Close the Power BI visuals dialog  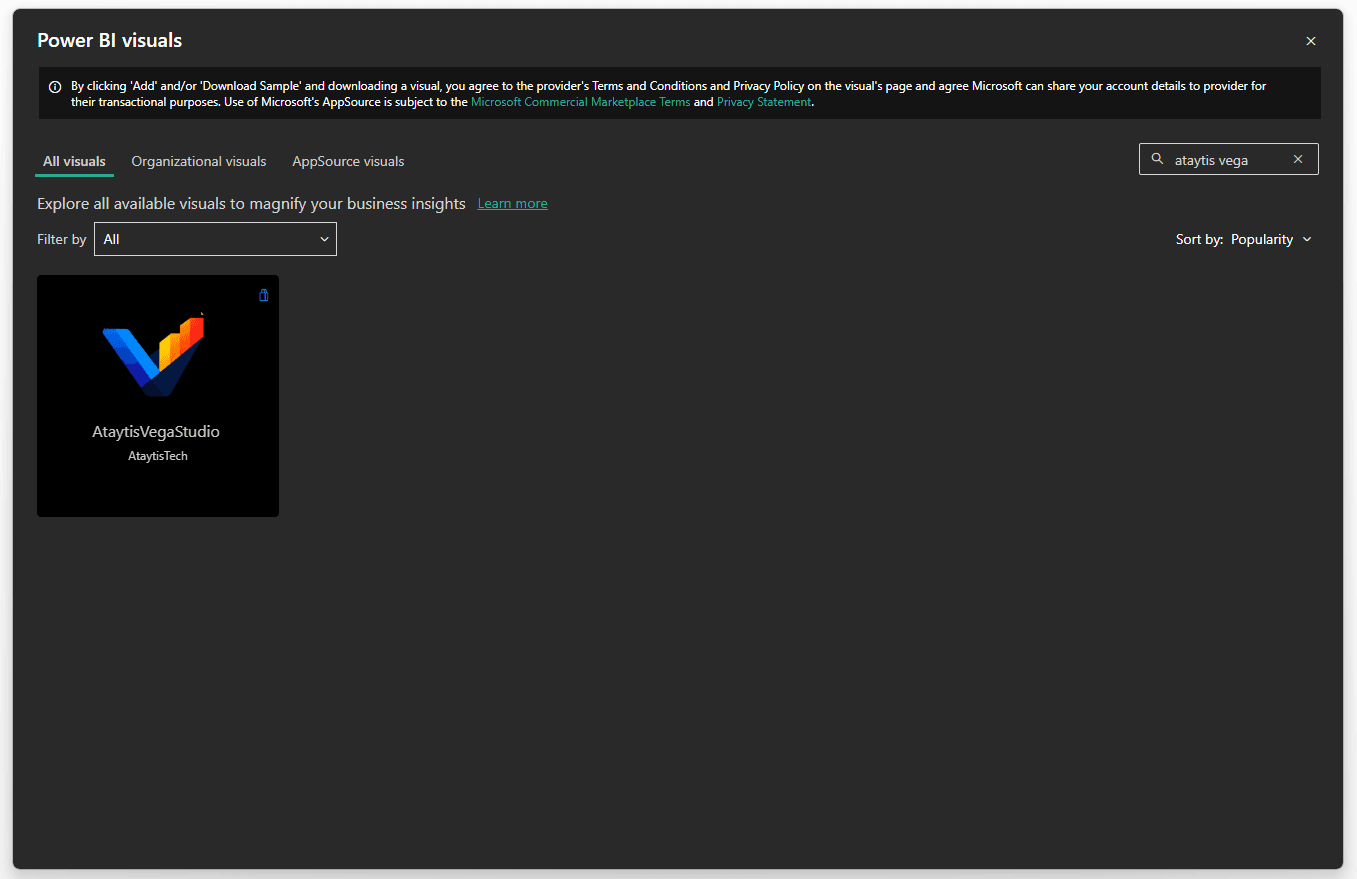[1311, 41]
